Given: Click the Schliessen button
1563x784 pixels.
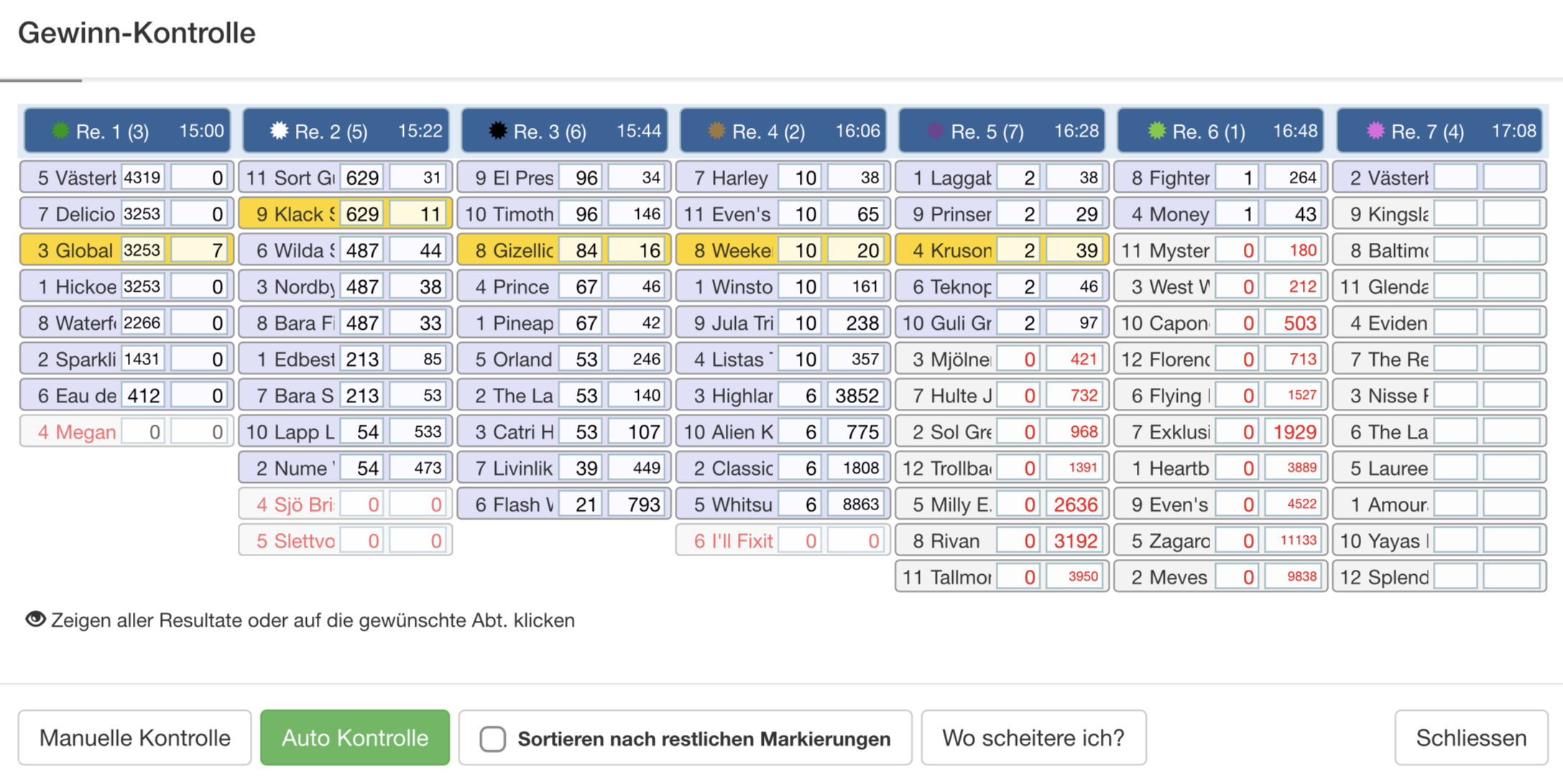Looking at the screenshot, I should (1471, 738).
